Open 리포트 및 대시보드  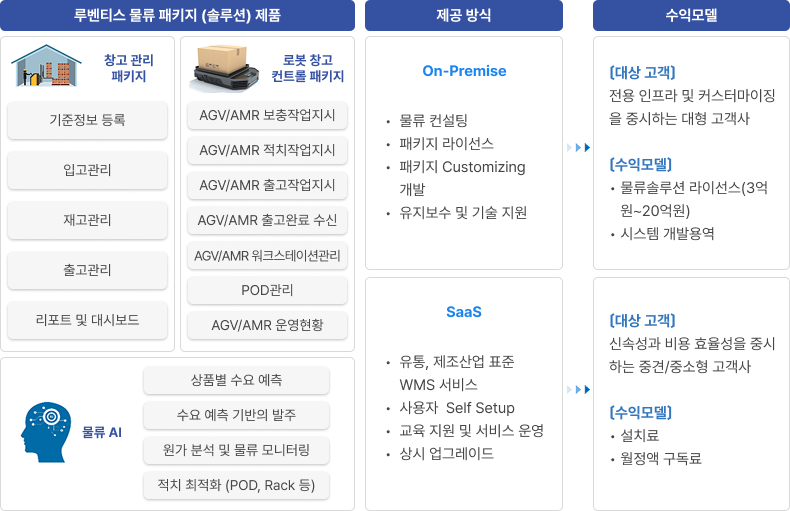point(88,320)
